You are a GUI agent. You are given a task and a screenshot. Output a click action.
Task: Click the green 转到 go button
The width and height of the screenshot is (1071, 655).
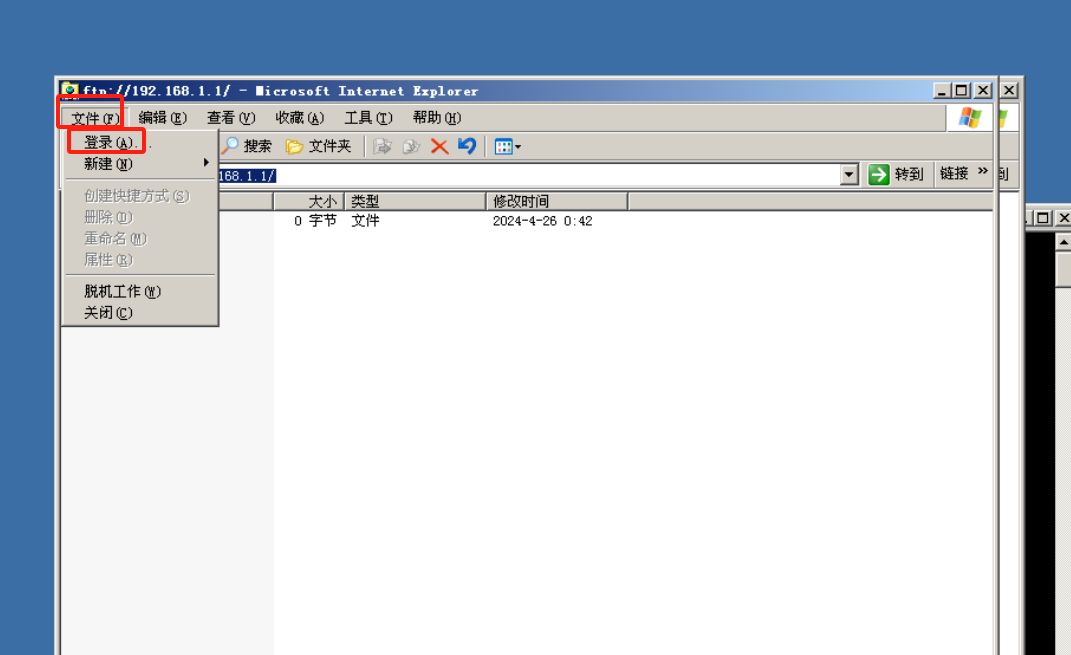pyautogui.click(x=895, y=174)
